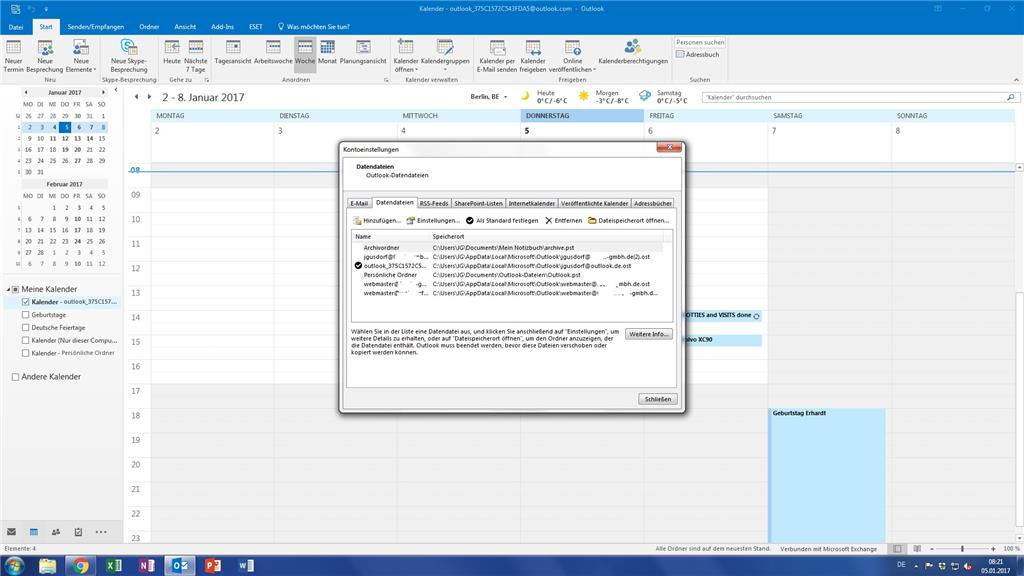This screenshot has width=1024, height=576.
Task: Open the Planungsansicht view
Action: tap(363, 52)
